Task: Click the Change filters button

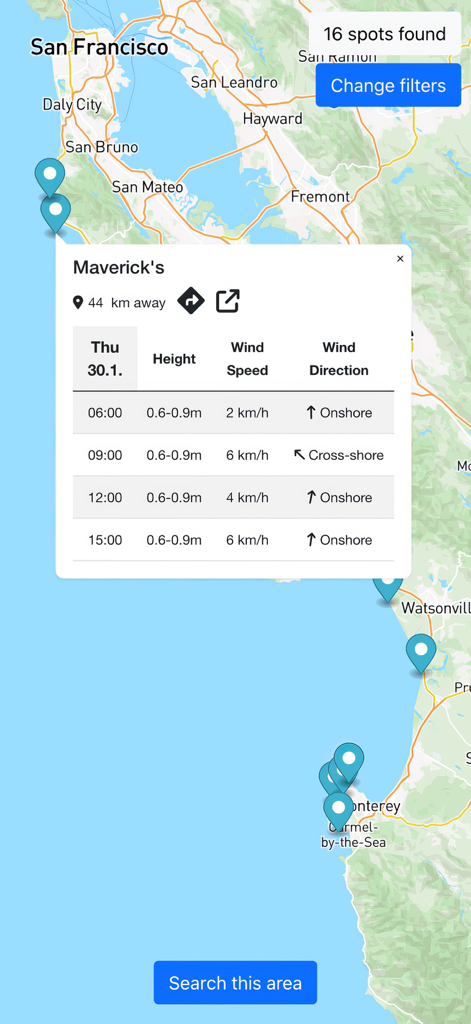Action: tap(388, 86)
